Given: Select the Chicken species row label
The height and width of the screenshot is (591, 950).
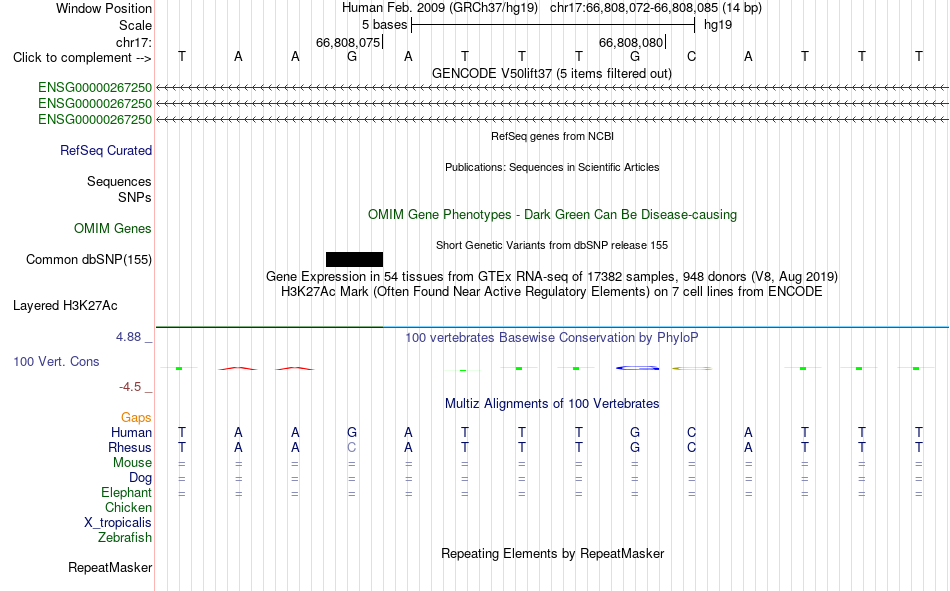Looking at the screenshot, I should click(128, 507).
